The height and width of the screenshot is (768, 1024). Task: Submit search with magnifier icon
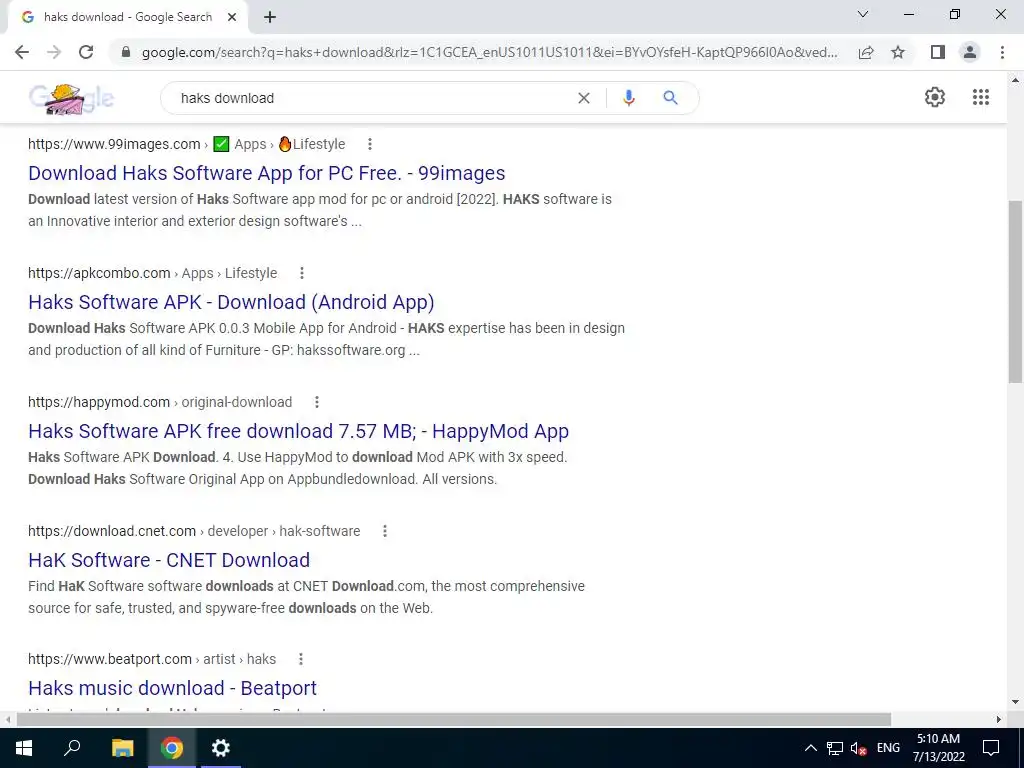tap(670, 98)
